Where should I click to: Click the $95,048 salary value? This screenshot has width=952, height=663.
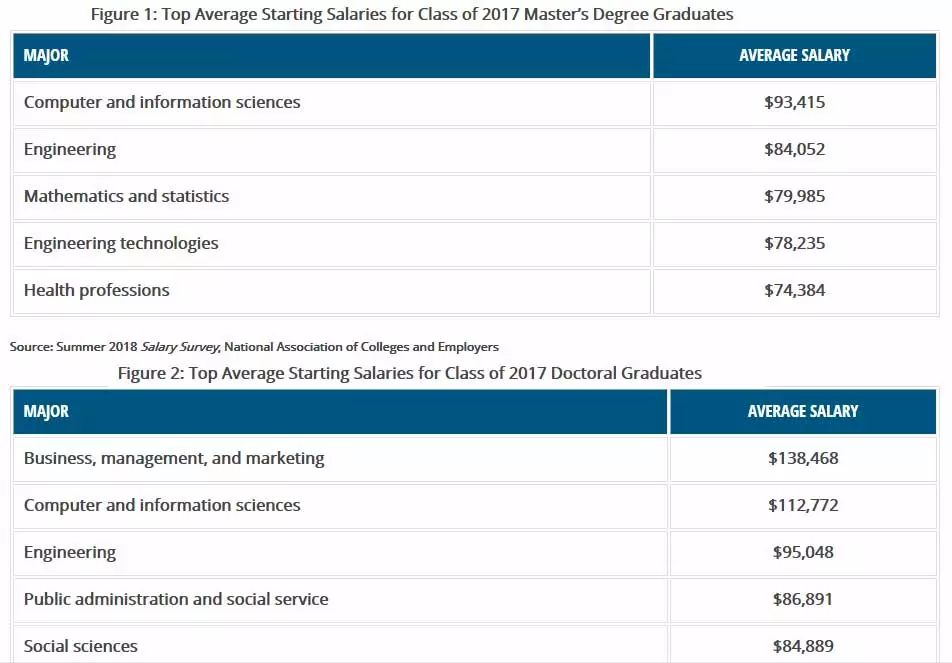click(x=803, y=552)
